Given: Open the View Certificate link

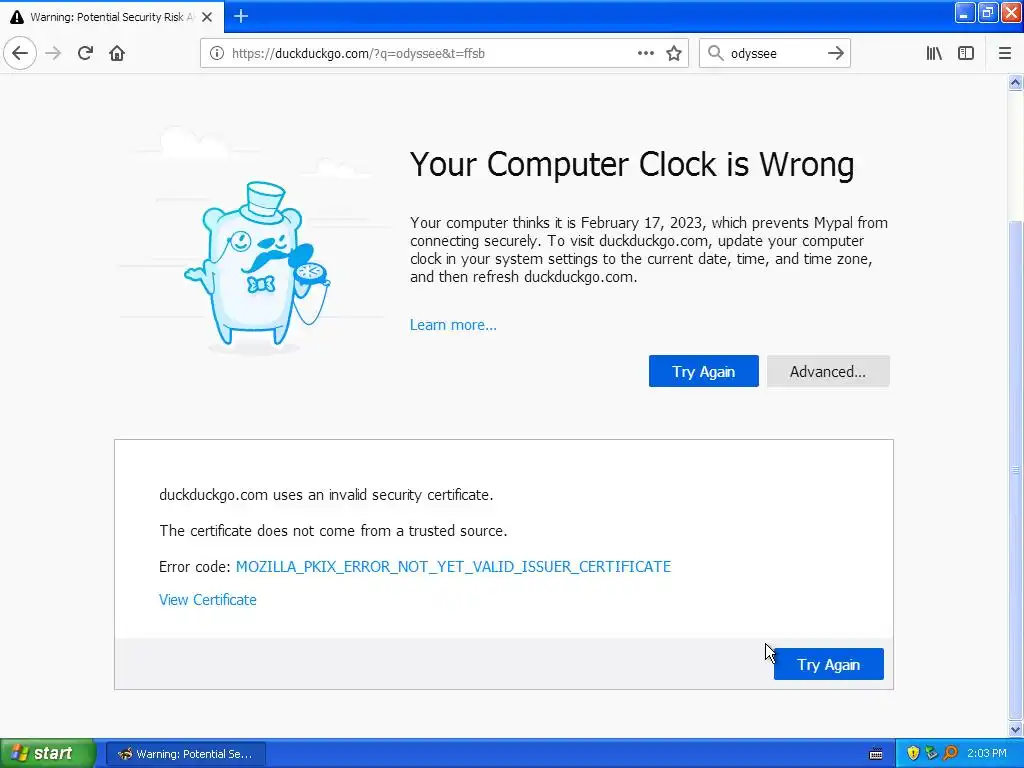Looking at the screenshot, I should tap(208, 600).
